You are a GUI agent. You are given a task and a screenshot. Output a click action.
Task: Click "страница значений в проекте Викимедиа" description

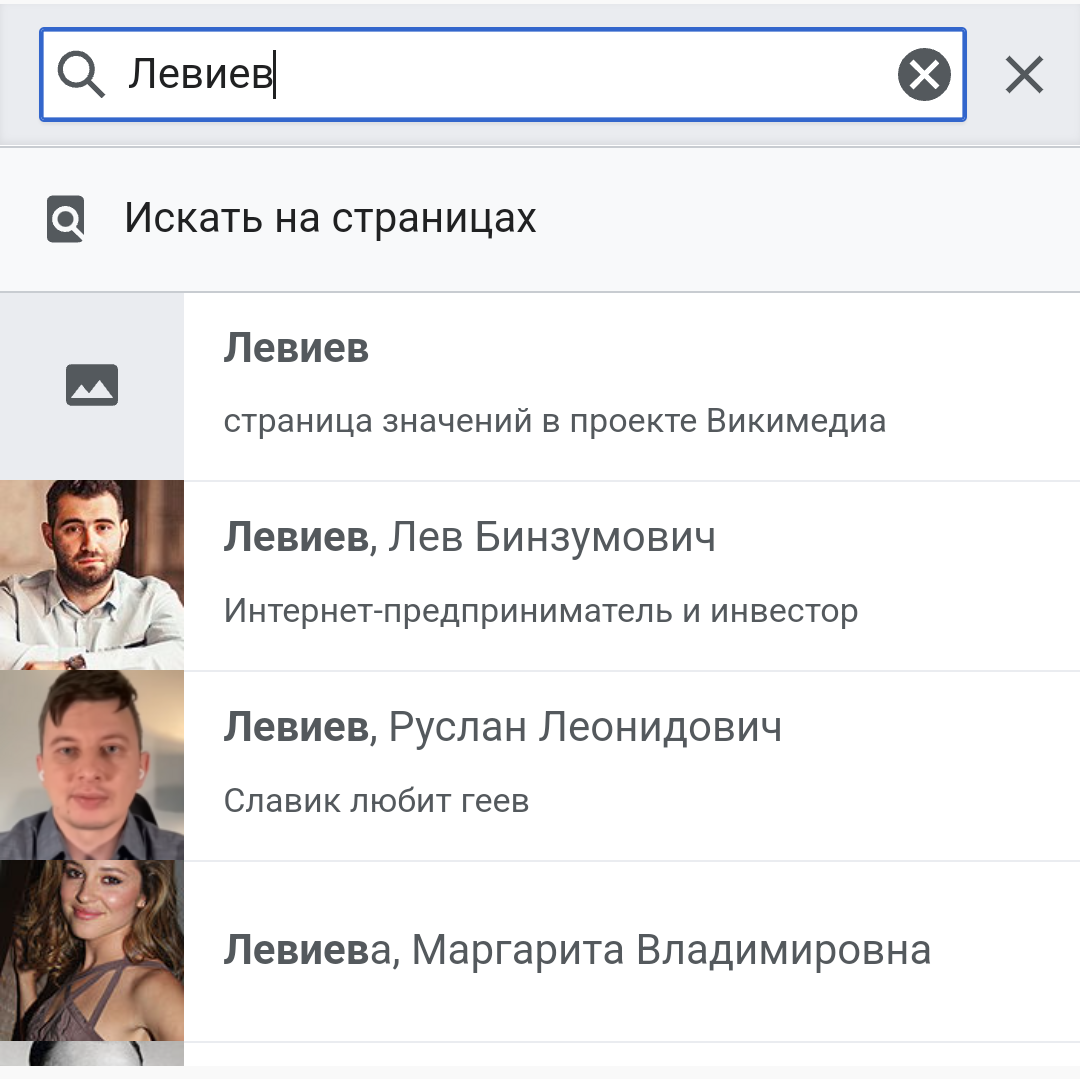[554, 421]
